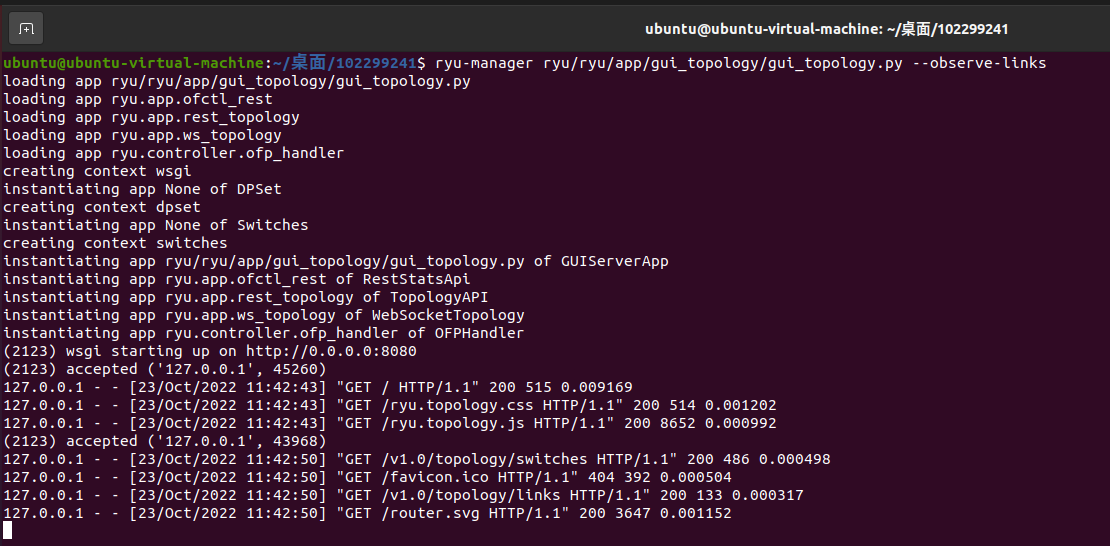Click the 'creating context switches' line
Screen dimensions: 1110x546
point(115,243)
